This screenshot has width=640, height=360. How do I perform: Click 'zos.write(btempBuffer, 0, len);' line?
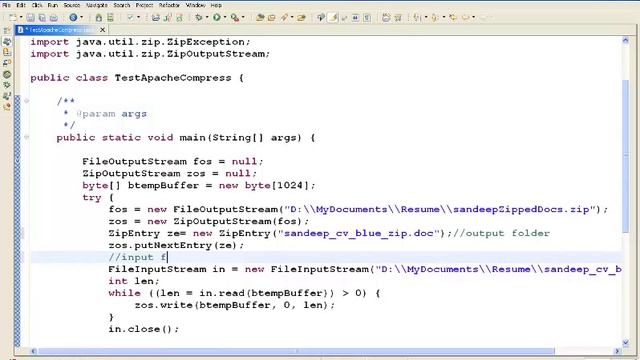tap(234, 305)
